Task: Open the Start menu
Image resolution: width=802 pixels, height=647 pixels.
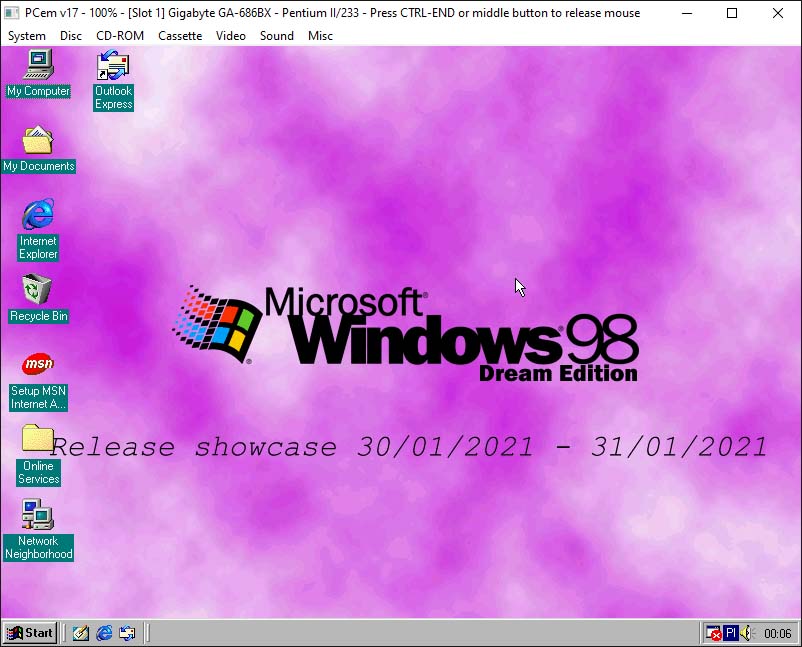Action: [30, 633]
